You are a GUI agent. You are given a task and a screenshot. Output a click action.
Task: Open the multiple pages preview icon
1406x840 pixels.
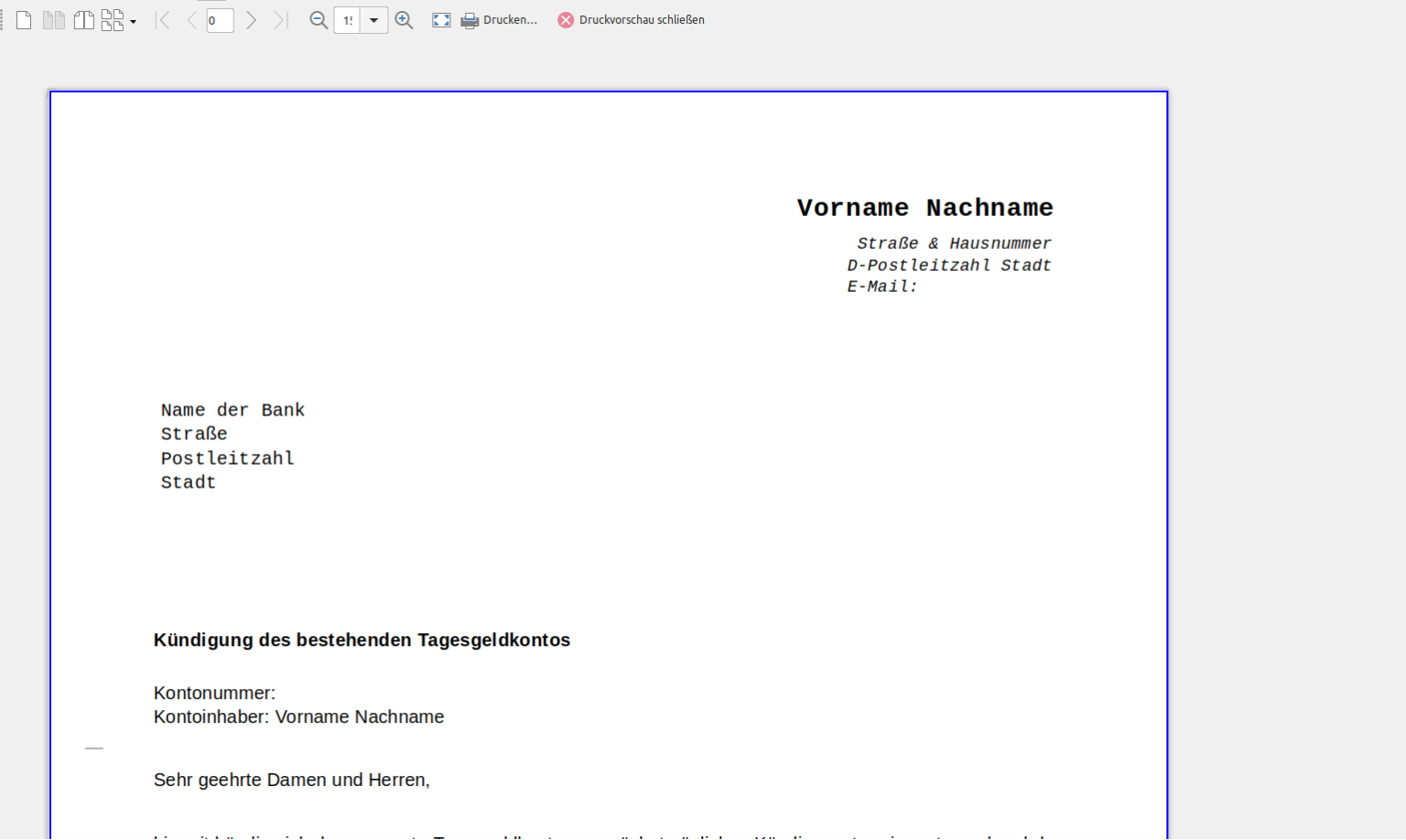point(111,19)
